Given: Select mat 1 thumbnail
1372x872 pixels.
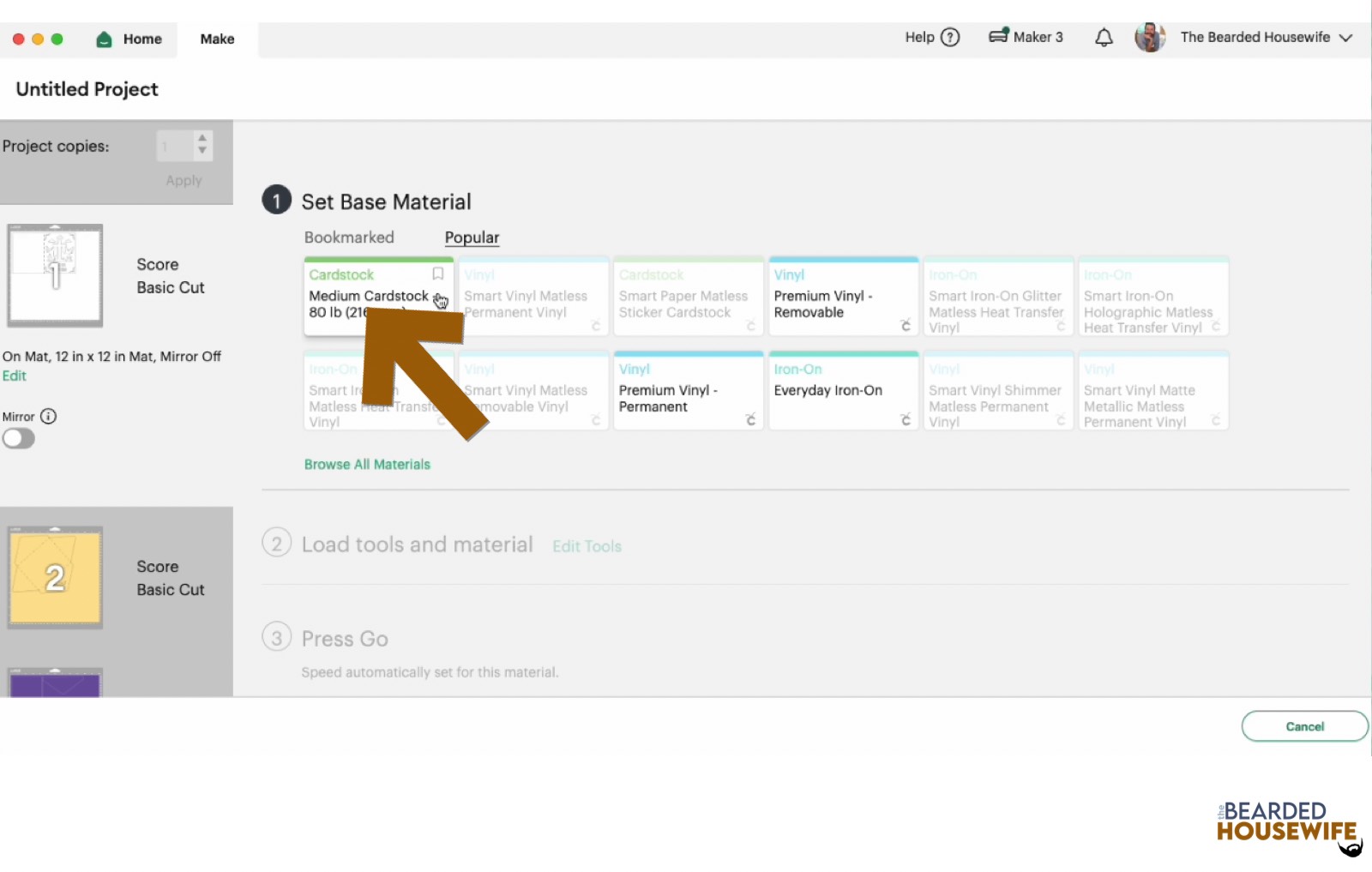Looking at the screenshot, I should tap(55, 275).
